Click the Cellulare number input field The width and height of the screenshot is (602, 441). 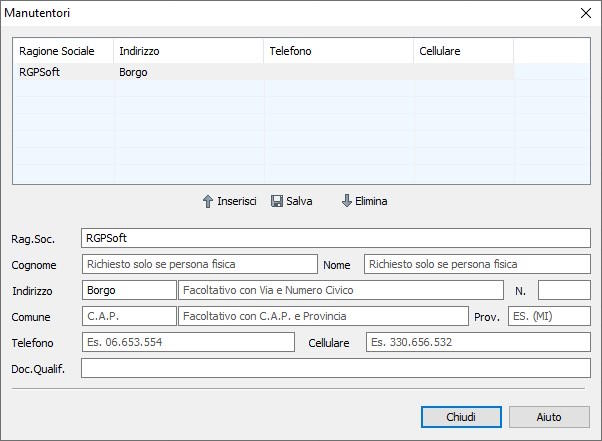477,342
